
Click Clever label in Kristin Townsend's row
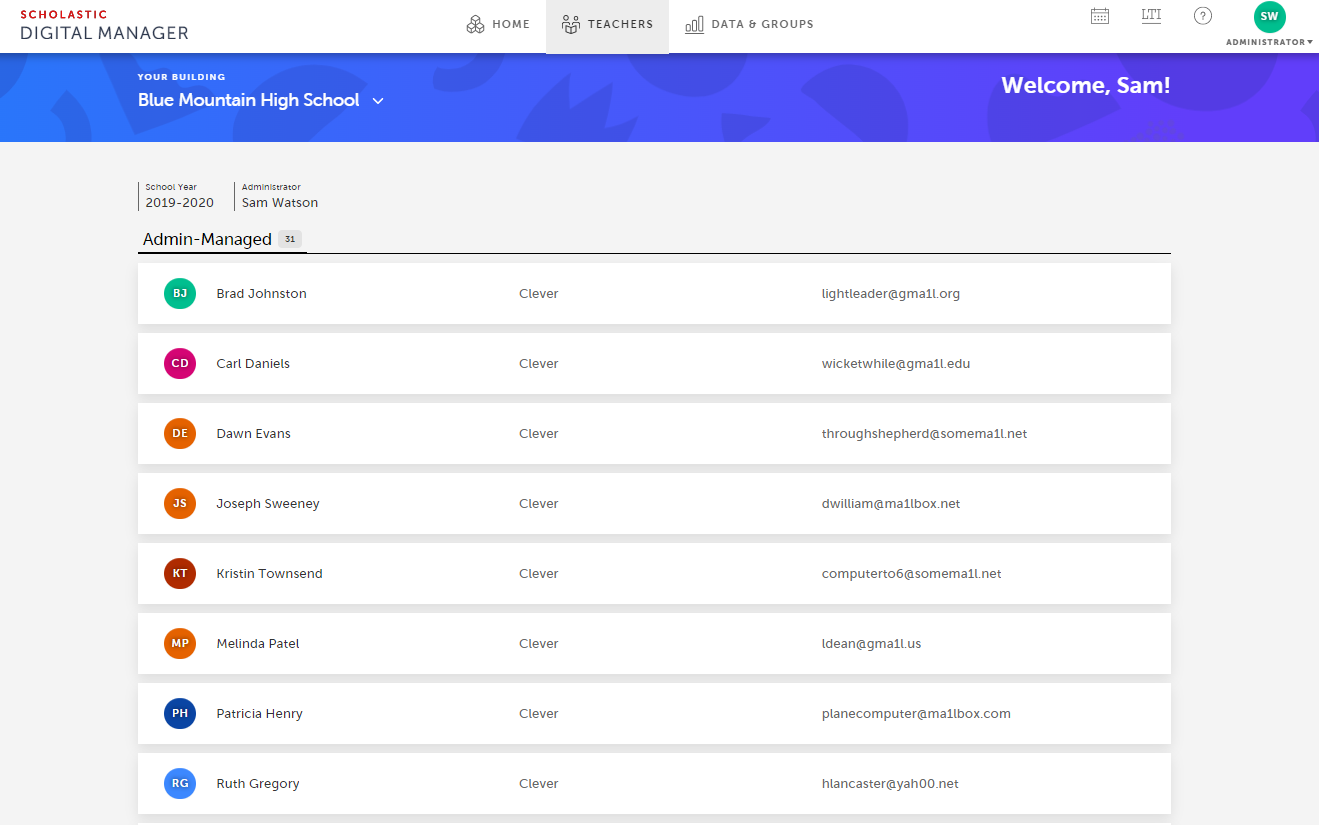pyautogui.click(x=539, y=574)
